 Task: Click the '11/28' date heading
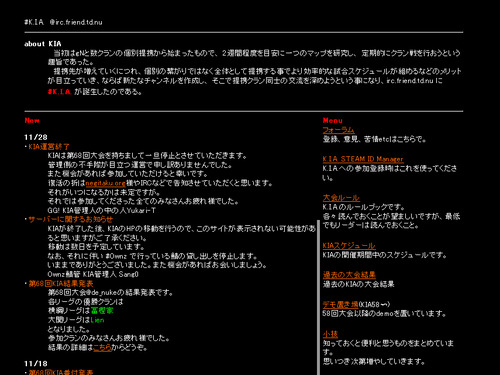pos(36,137)
